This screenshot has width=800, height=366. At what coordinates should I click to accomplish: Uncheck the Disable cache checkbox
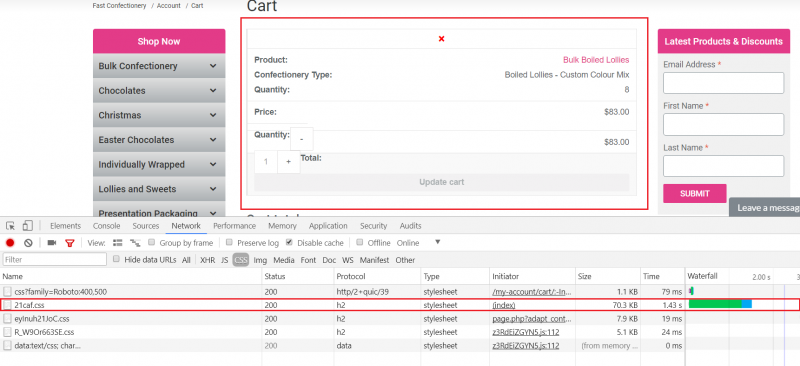coord(289,242)
